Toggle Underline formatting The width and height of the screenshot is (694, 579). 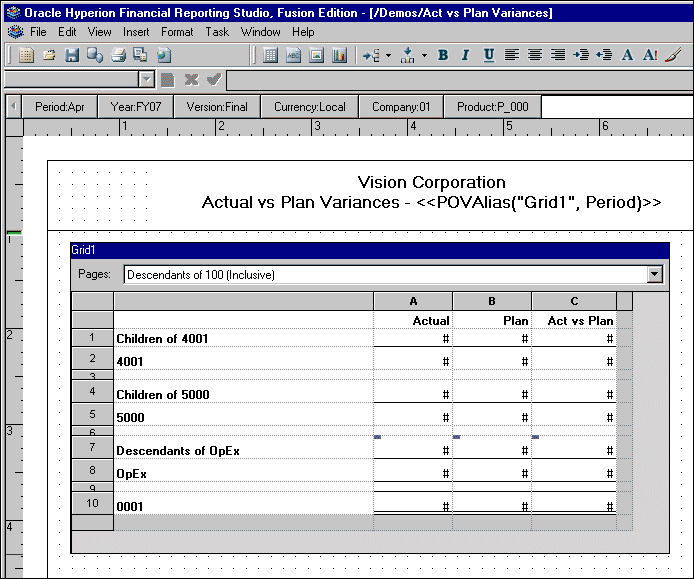[489, 55]
